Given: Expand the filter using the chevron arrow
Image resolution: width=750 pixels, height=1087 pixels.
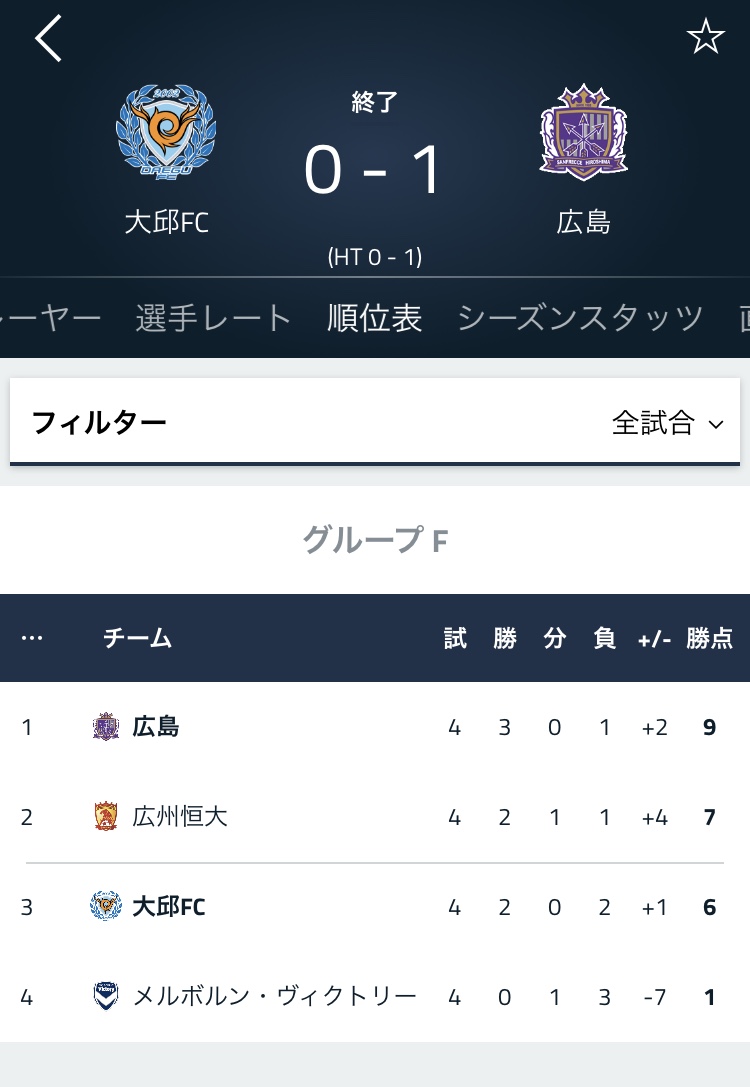Looking at the screenshot, I should [716, 424].
